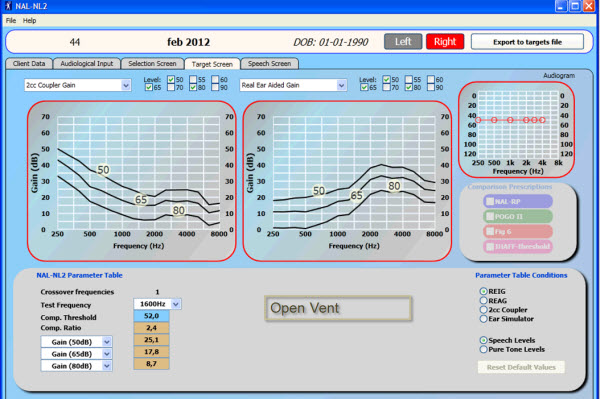Viewport: 600px width, 399px height.
Task: Open the Gain (50dB) dropdown
Action: (77, 342)
